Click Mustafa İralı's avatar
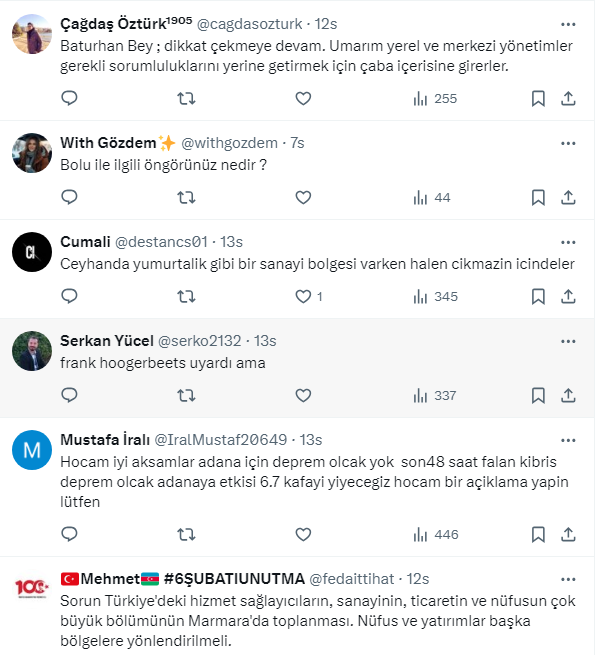608x655 pixels. [32, 451]
